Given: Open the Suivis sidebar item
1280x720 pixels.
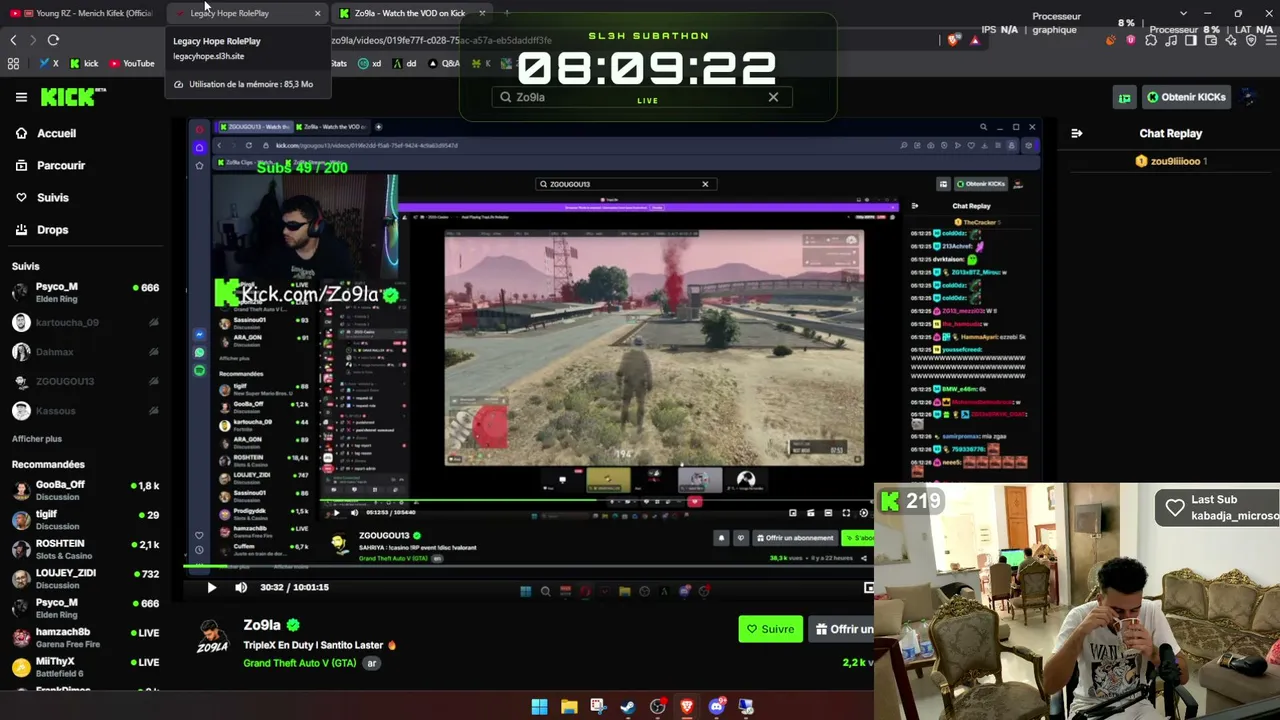Looking at the screenshot, I should [53, 197].
